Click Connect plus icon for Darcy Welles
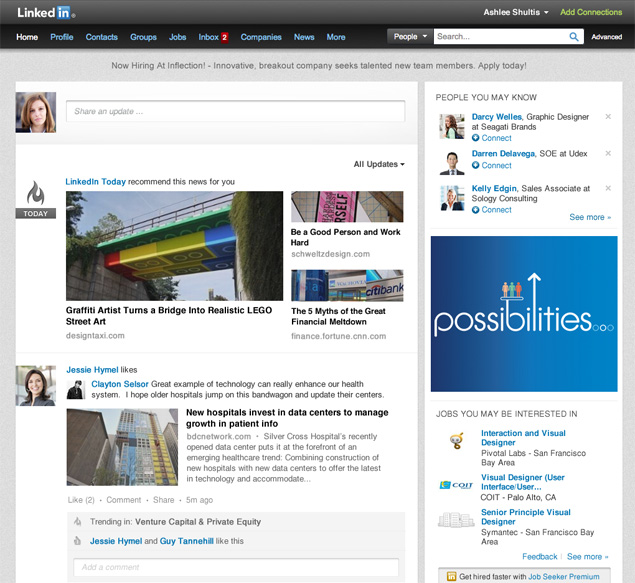Viewport: 635px width, 583px height. coord(475,138)
